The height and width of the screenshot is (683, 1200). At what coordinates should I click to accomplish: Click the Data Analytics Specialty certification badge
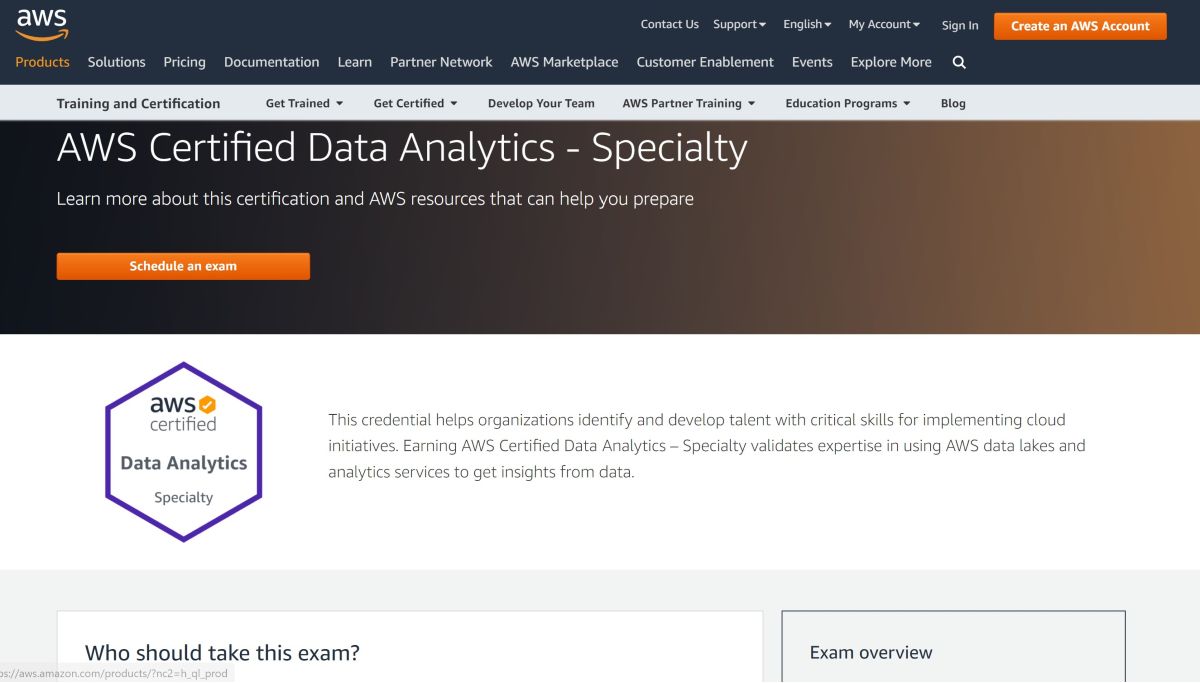(183, 450)
